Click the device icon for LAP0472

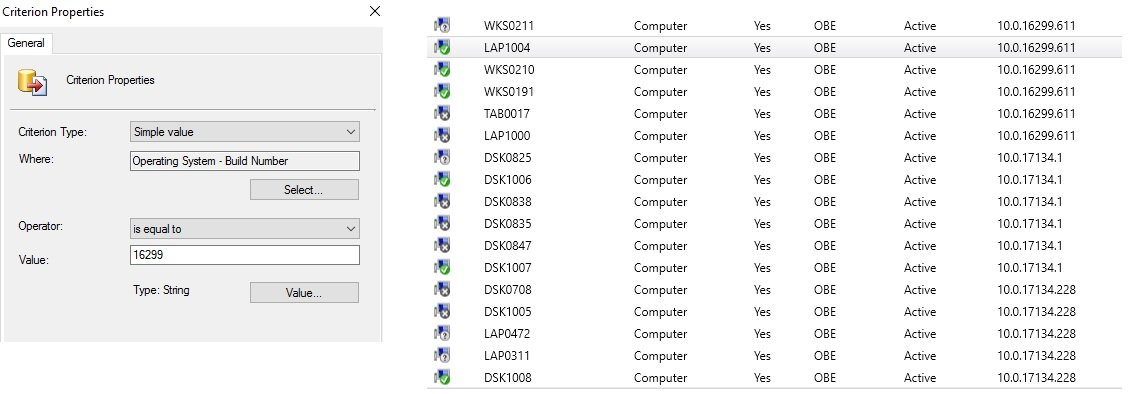[441, 334]
